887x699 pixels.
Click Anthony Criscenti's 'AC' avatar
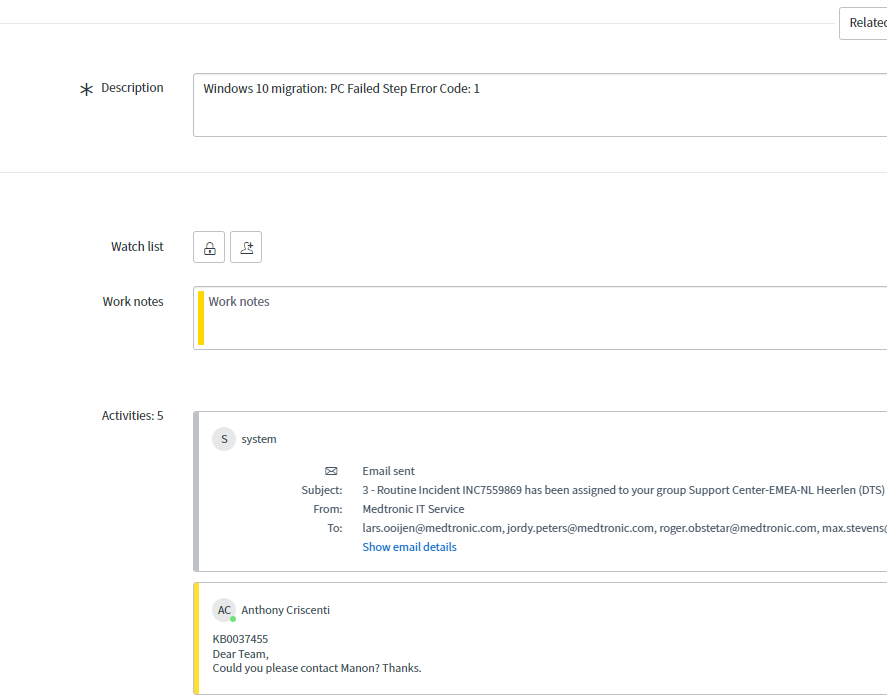click(x=224, y=610)
